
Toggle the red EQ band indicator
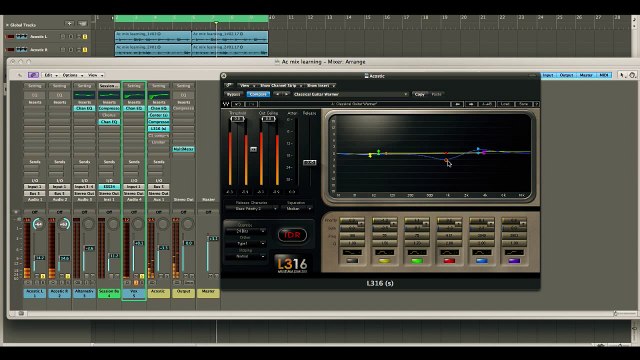[449, 260]
